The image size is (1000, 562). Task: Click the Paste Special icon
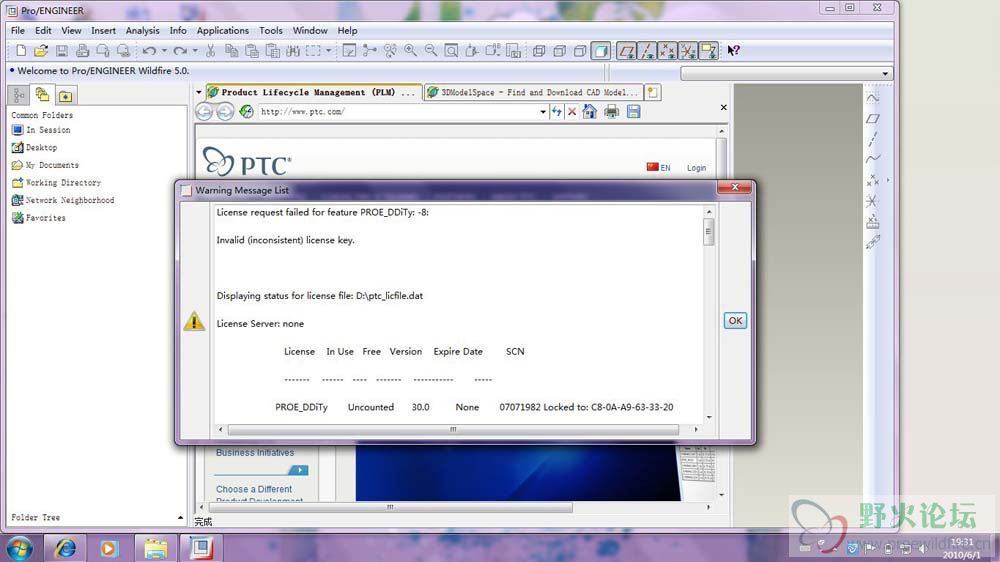tap(273, 50)
